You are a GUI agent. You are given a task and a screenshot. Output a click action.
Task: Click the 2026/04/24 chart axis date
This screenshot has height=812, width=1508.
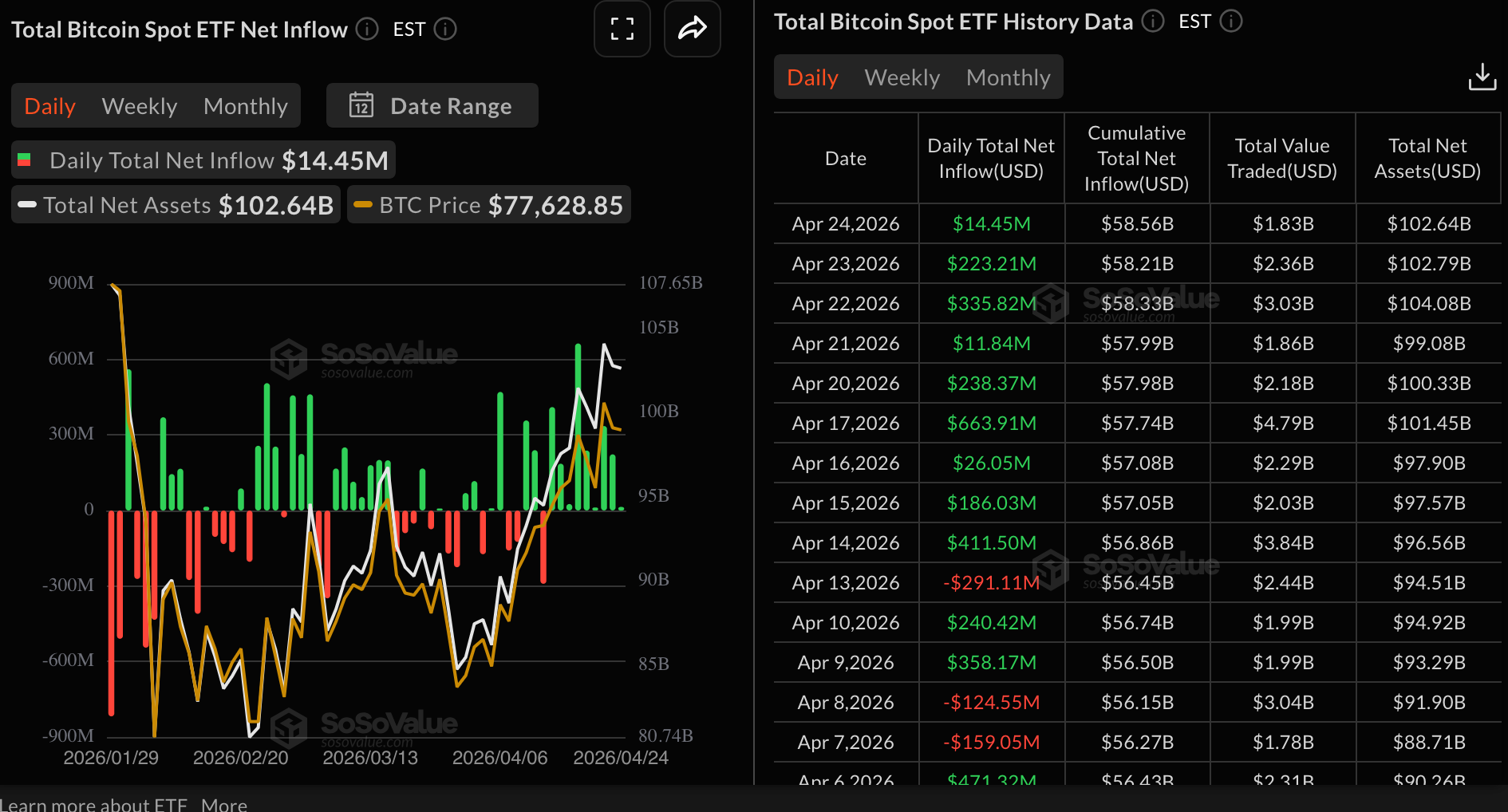[x=621, y=758]
